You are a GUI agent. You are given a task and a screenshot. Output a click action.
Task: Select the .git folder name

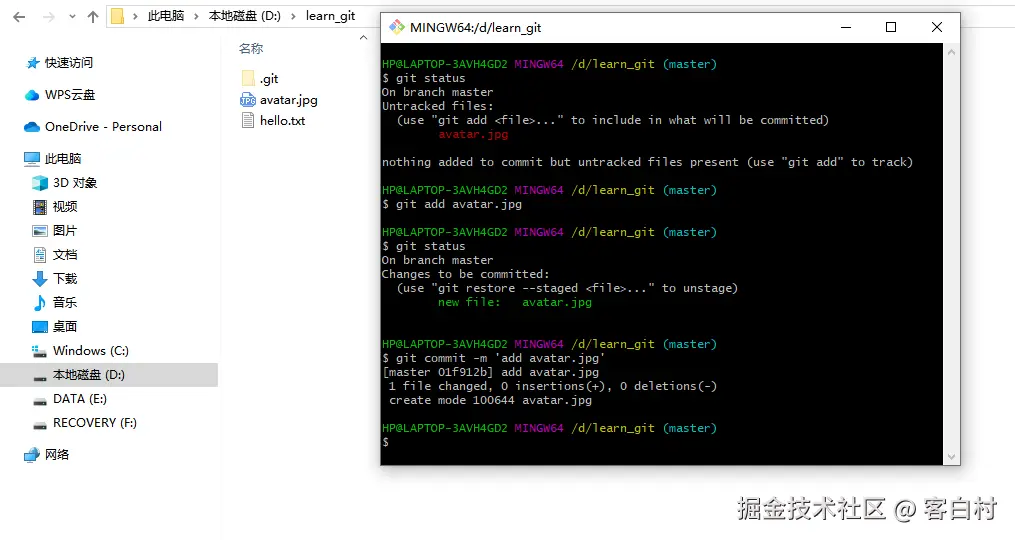pos(269,79)
